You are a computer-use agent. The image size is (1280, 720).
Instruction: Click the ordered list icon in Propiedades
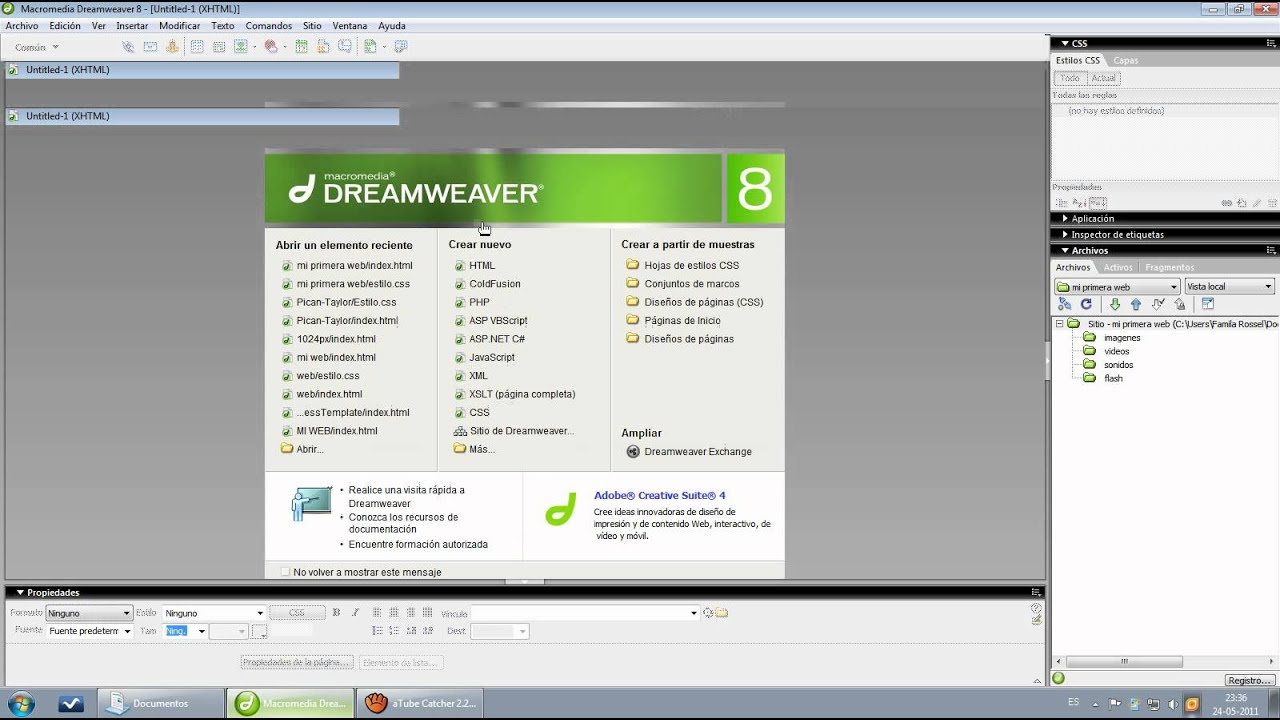click(394, 631)
